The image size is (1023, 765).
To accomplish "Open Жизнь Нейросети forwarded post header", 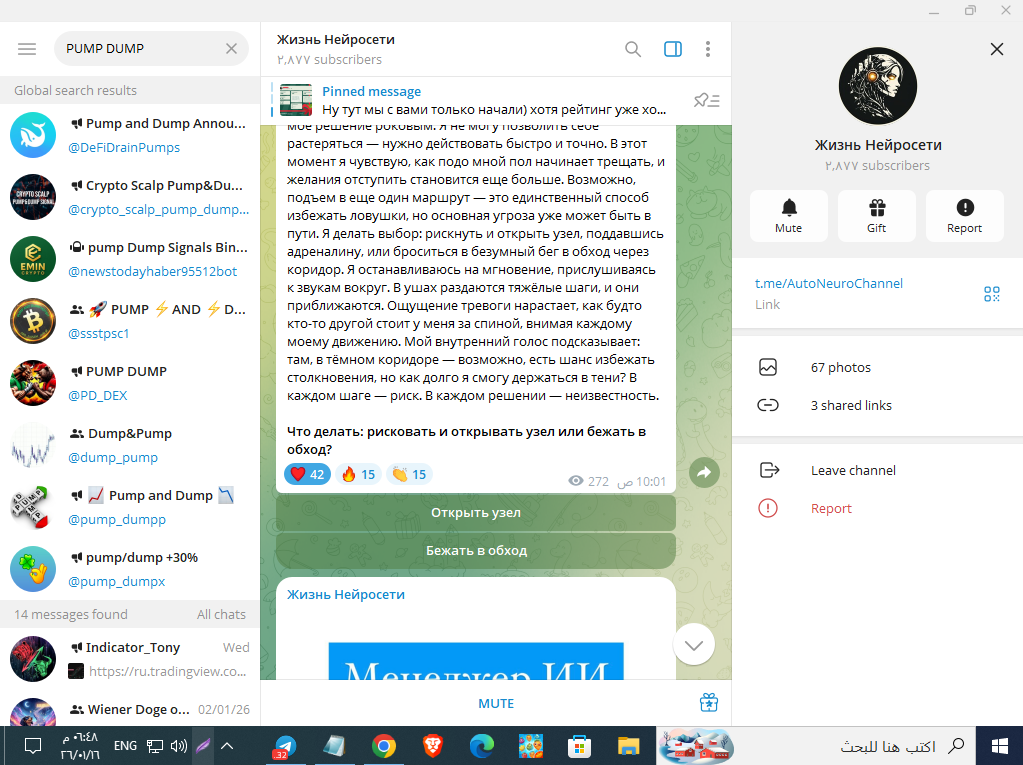I will (346, 595).
